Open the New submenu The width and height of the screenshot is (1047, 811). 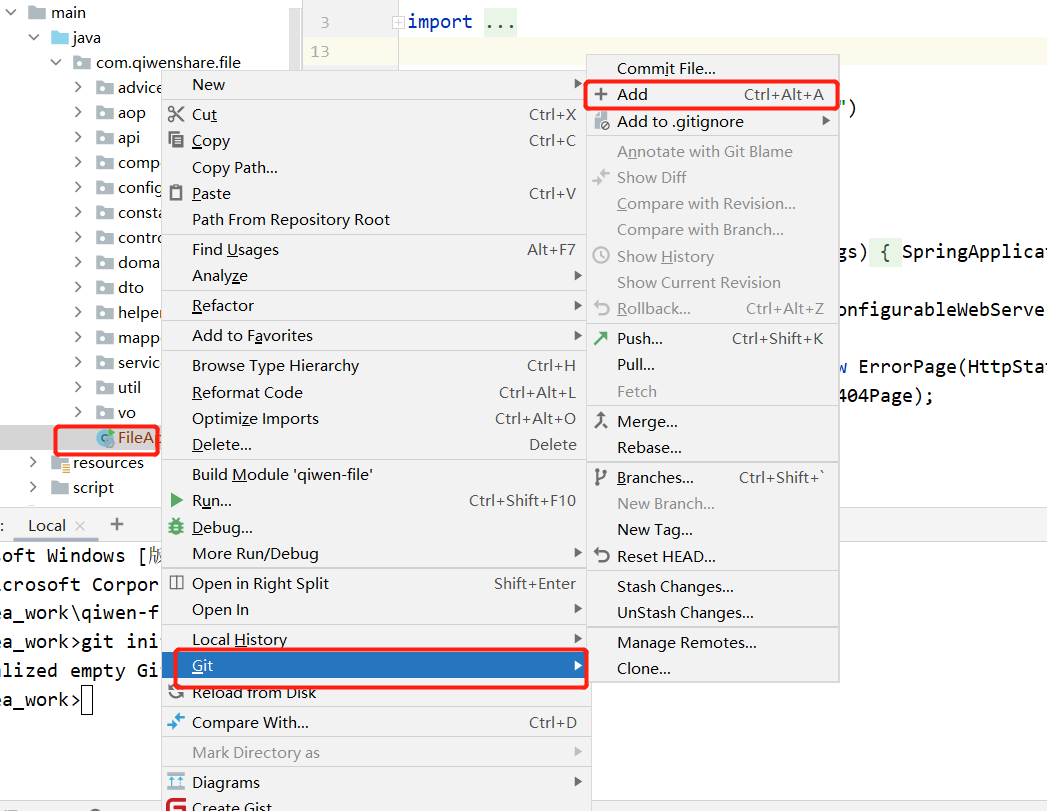[x=374, y=84]
